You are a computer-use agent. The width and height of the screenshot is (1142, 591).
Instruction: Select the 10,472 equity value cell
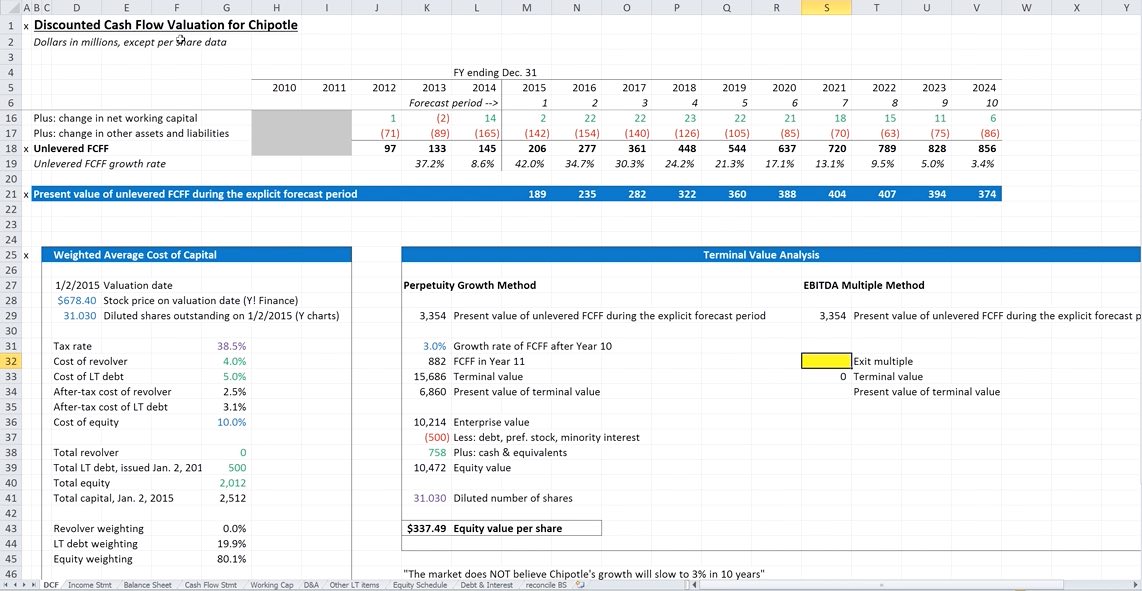pyautogui.click(x=430, y=468)
